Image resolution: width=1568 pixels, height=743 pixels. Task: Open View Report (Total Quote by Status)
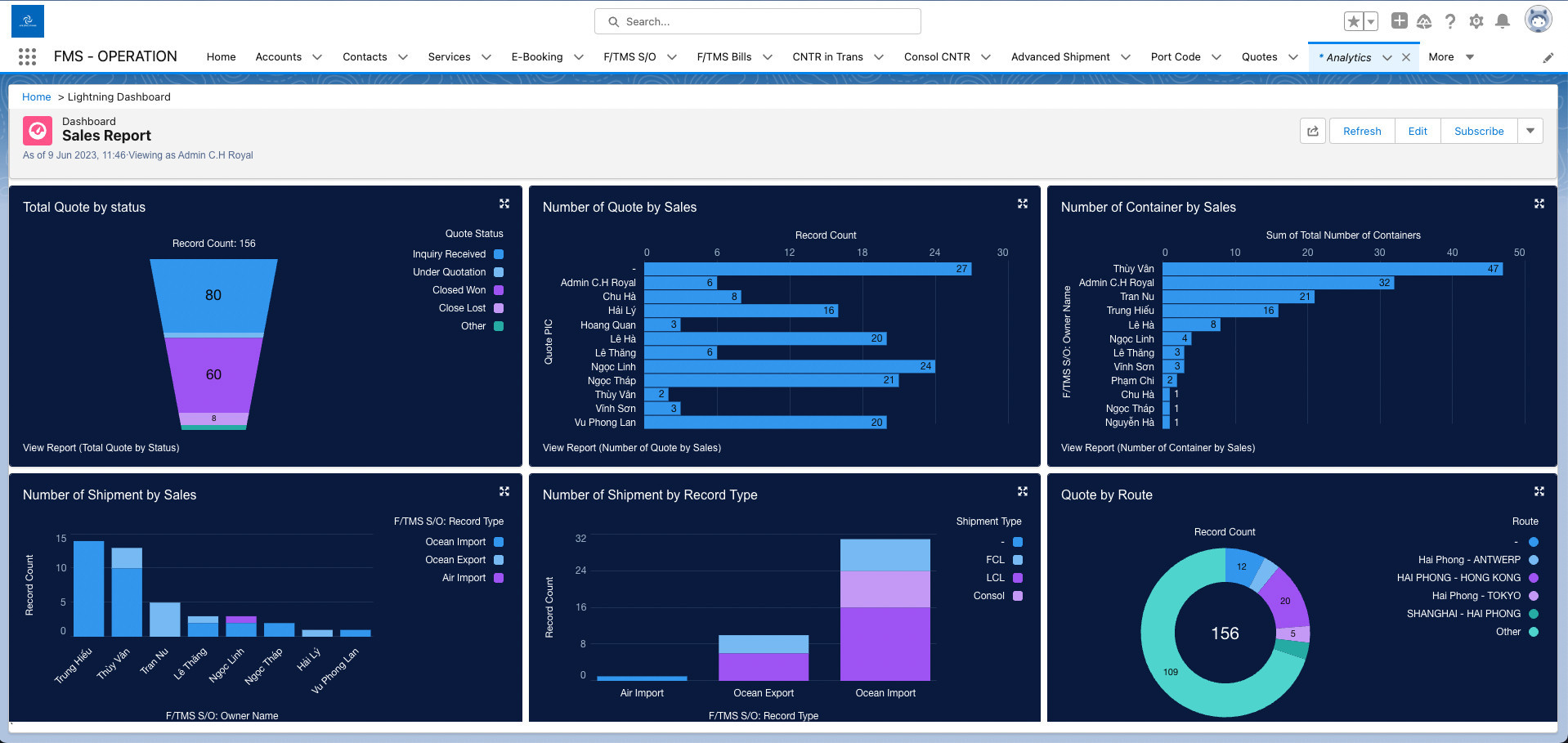(x=101, y=448)
